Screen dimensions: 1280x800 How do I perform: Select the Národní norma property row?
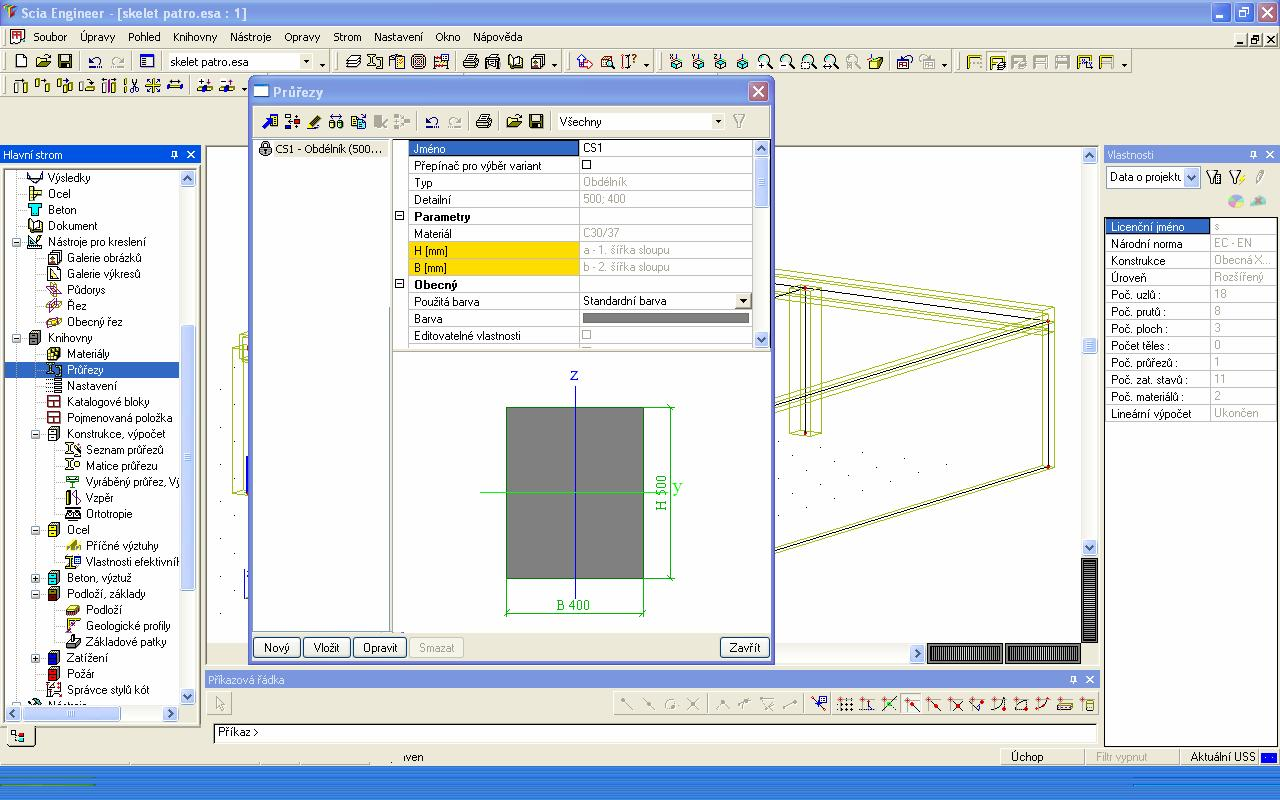click(x=1190, y=243)
